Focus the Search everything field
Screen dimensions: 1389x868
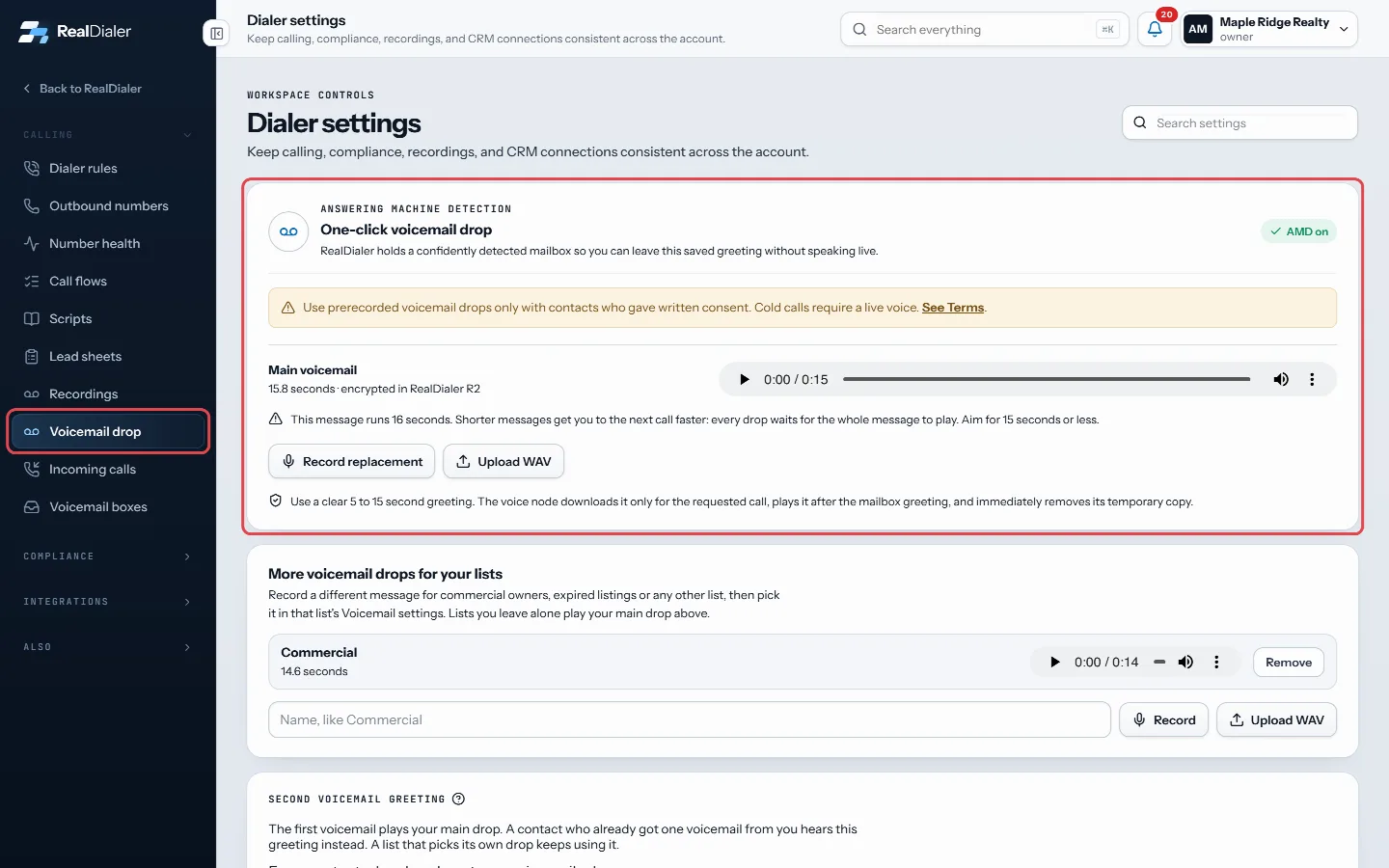(x=985, y=29)
